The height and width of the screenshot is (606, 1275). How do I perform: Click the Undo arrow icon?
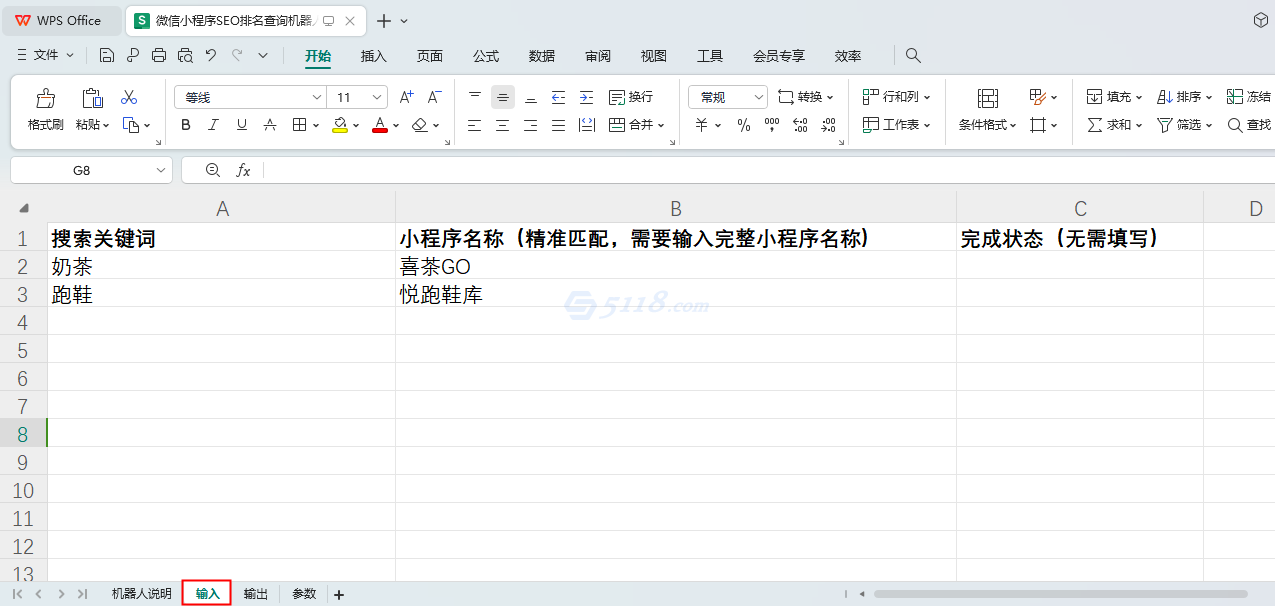point(210,55)
